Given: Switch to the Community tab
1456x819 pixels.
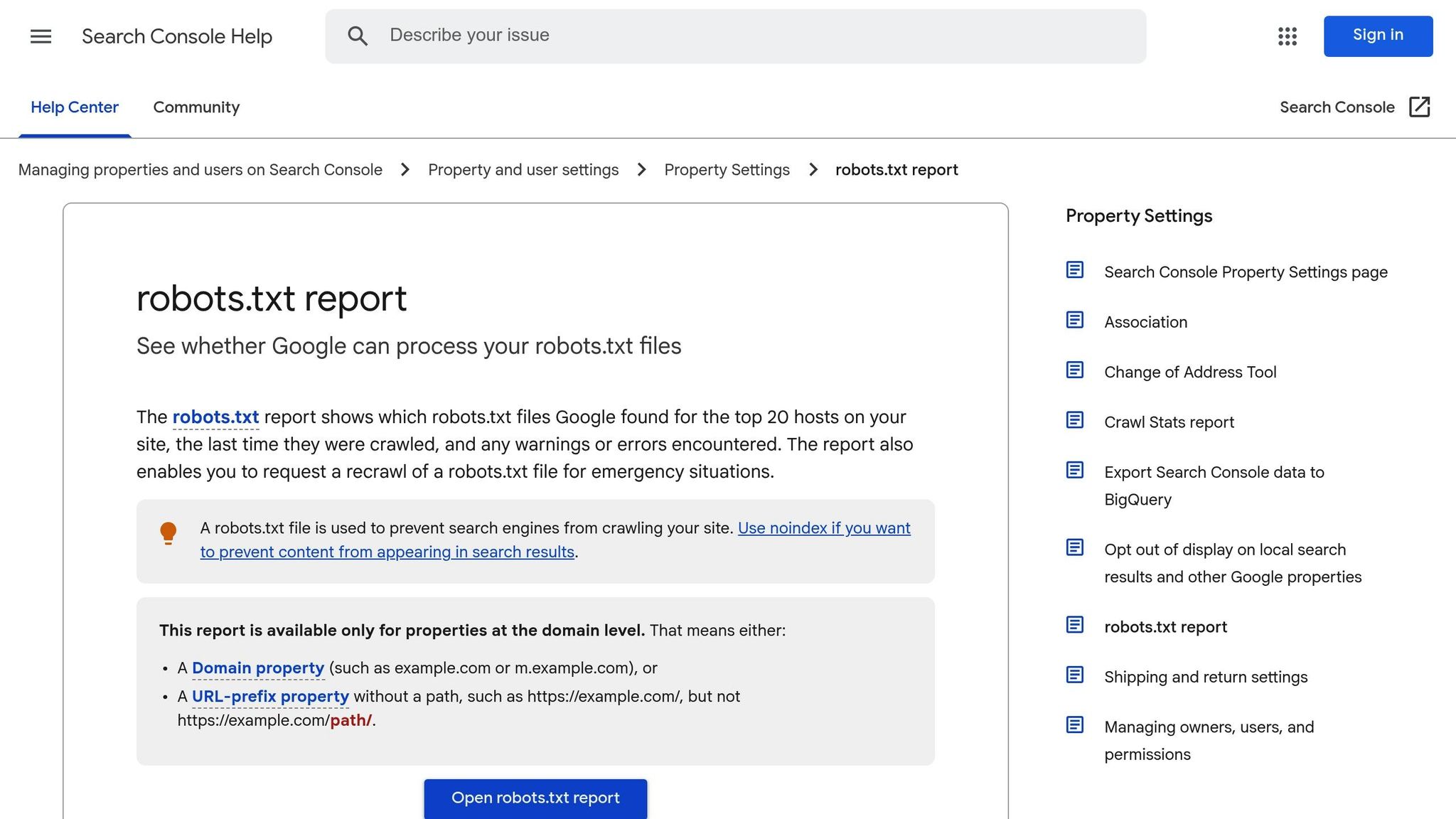Looking at the screenshot, I should (x=196, y=107).
